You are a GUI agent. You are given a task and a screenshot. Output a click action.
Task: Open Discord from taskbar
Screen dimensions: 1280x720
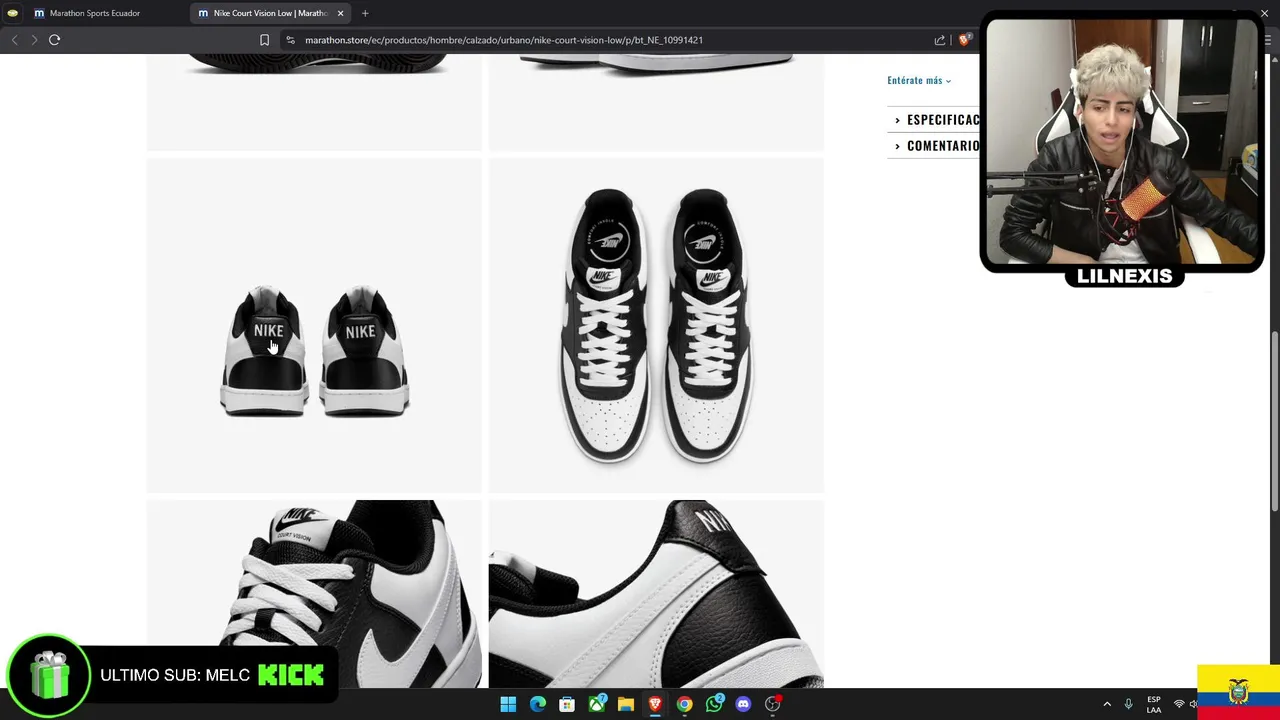coord(743,704)
